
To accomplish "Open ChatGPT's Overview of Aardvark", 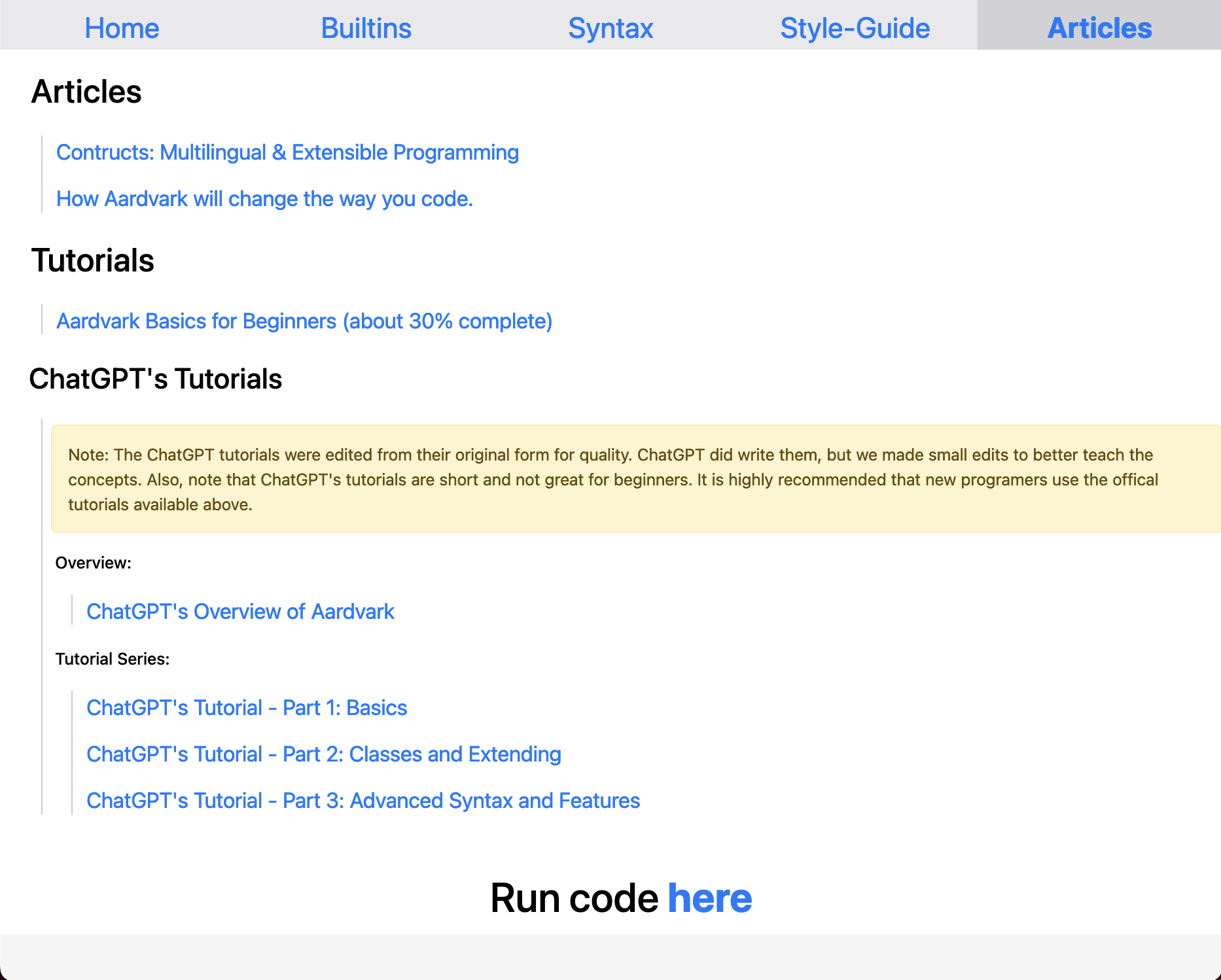I will click(x=240, y=612).
